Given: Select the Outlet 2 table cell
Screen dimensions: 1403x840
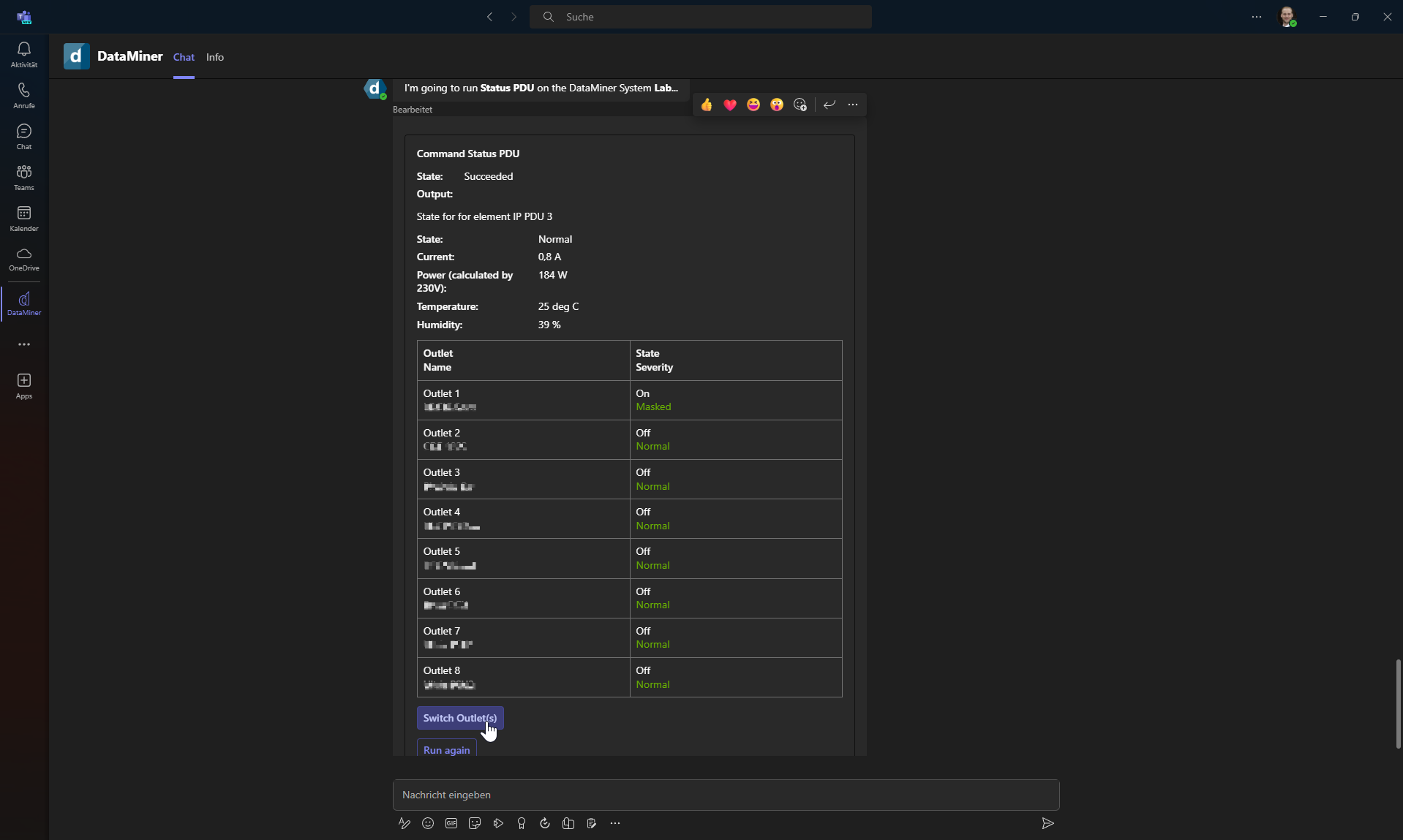Looking at the screenshot, I should 523,439.
